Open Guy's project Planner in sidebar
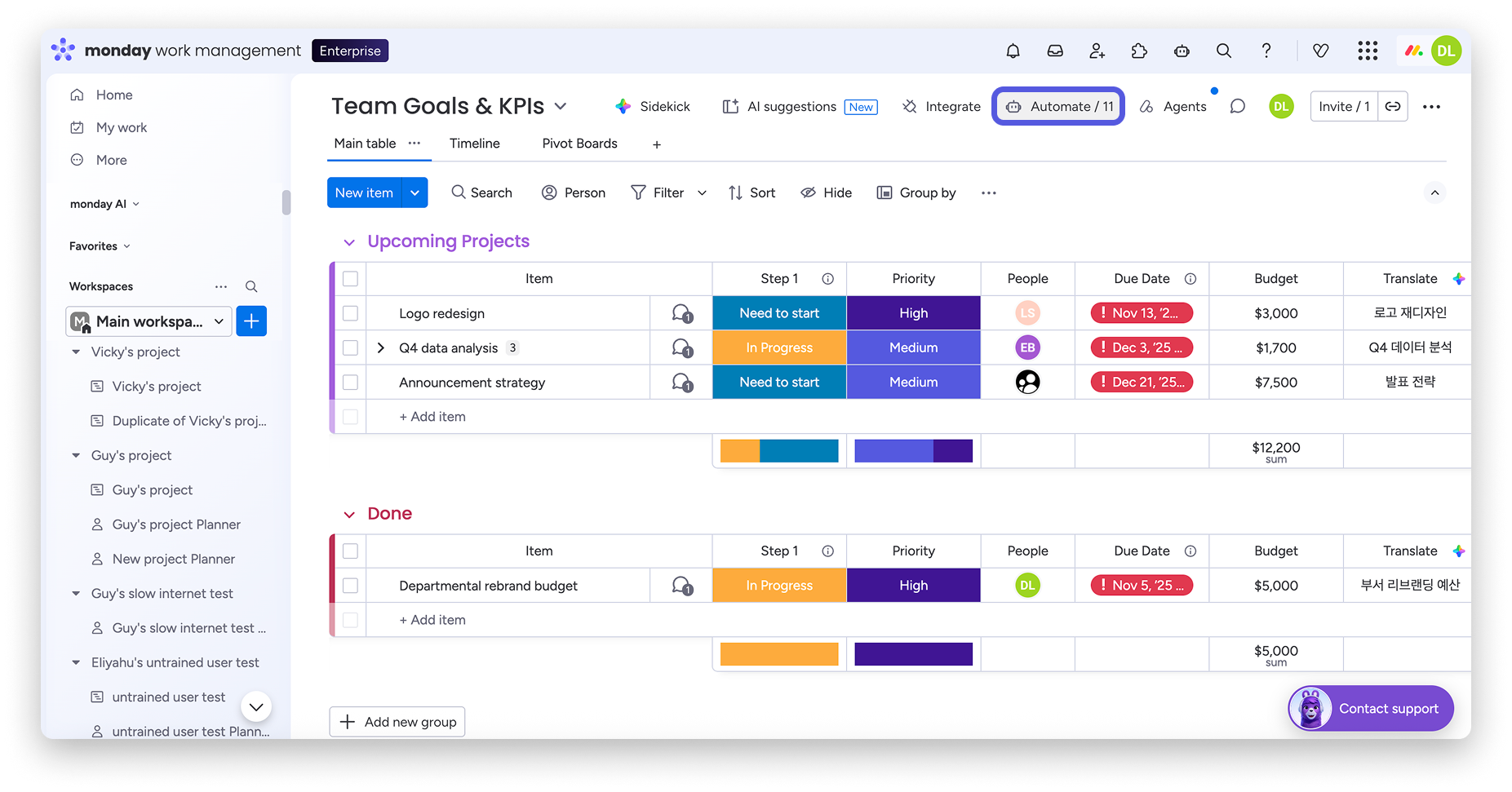This screenshot has width=1512, height=792. (x=176, y=524)
